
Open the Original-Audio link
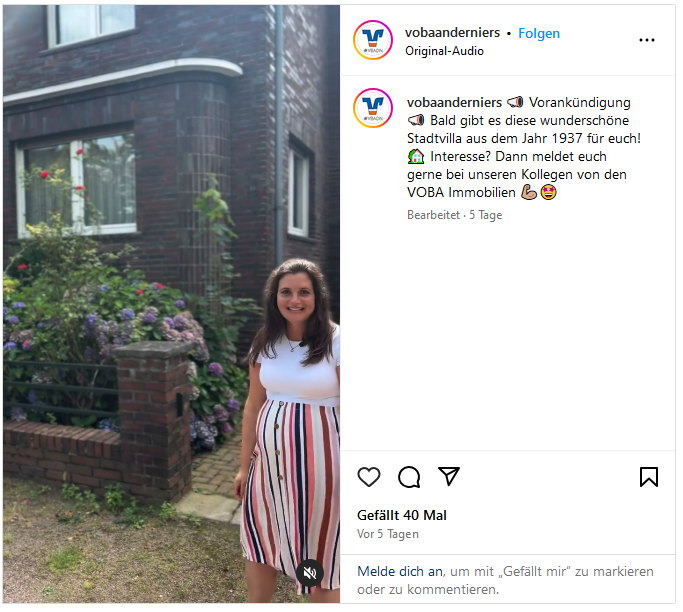[x=444, y=51]
